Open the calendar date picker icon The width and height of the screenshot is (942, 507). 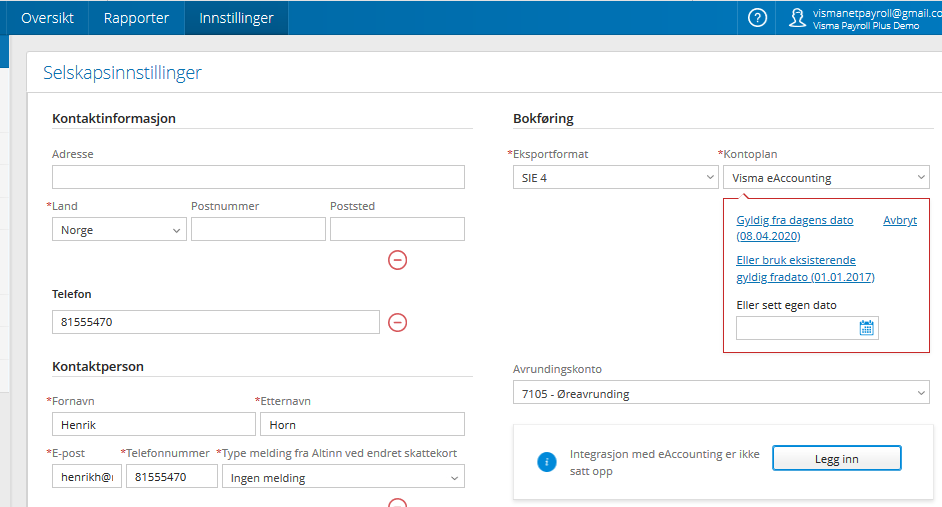[x=866, y=328]
